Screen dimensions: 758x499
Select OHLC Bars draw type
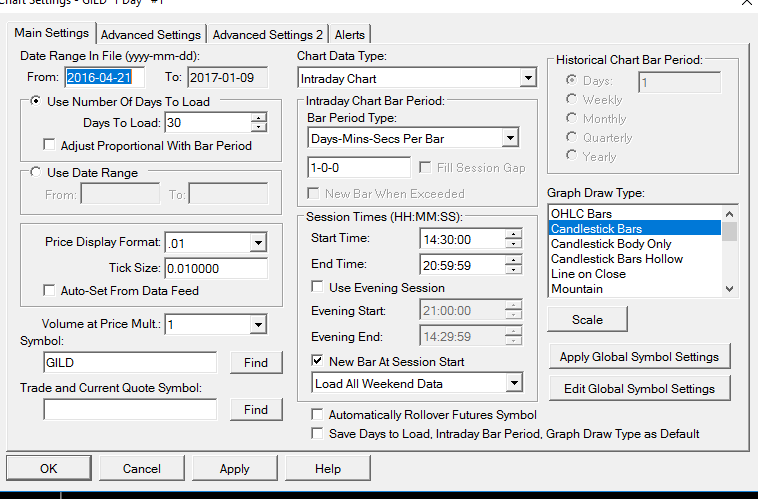[634, 213]
